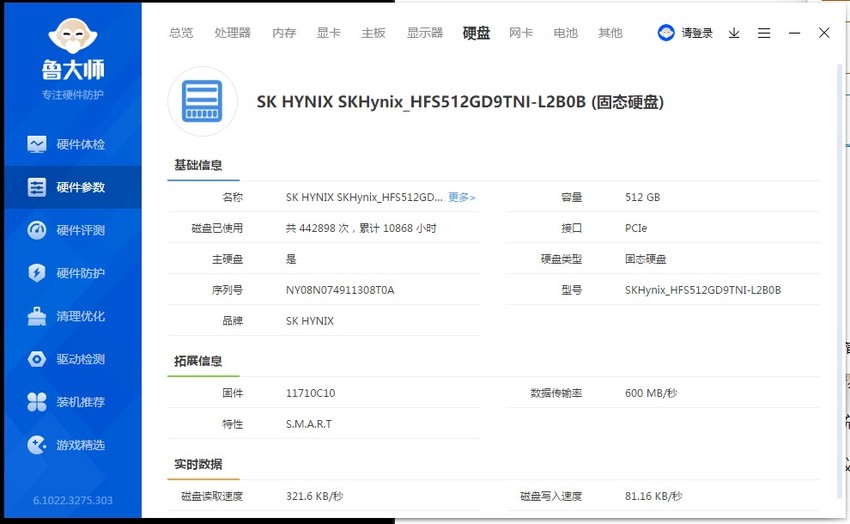Switch to the 内存 memory tab
This screenshot has width=850, height=524.
coord(284,33)
